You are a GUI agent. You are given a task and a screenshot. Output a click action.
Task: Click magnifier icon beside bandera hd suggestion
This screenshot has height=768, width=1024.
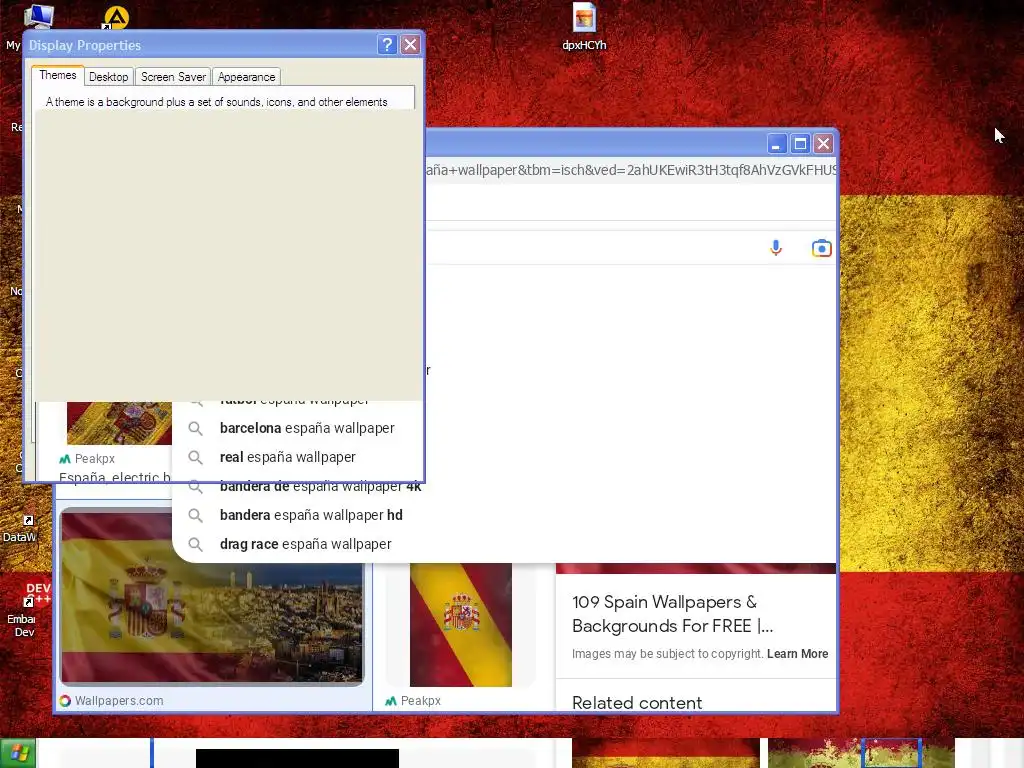pyautogui.click(x=195, y=515)
